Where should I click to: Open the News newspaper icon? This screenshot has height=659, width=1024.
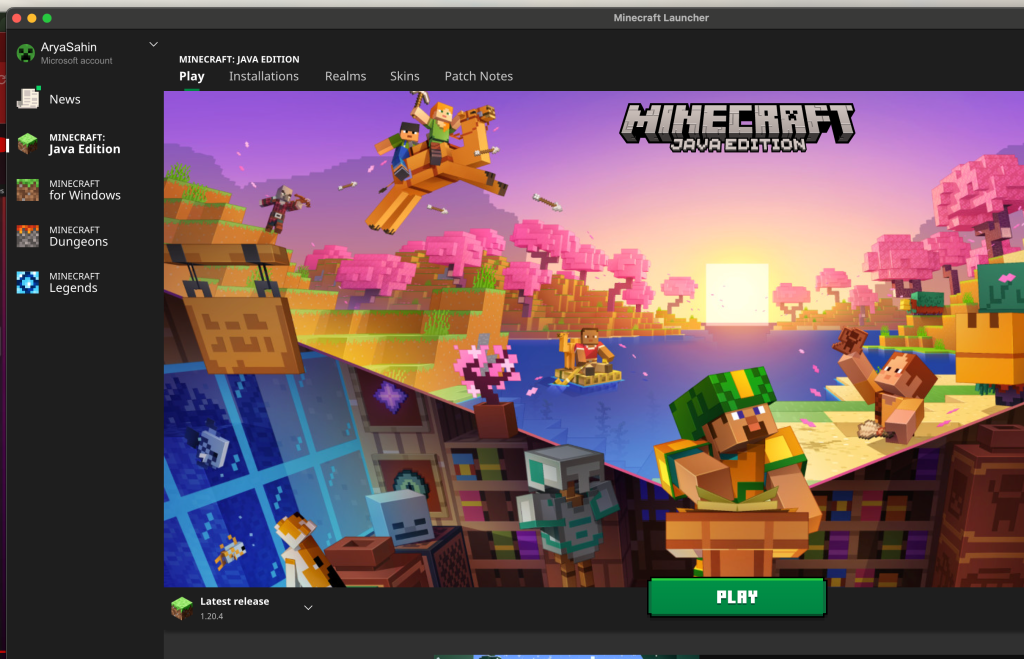[28, 99]
